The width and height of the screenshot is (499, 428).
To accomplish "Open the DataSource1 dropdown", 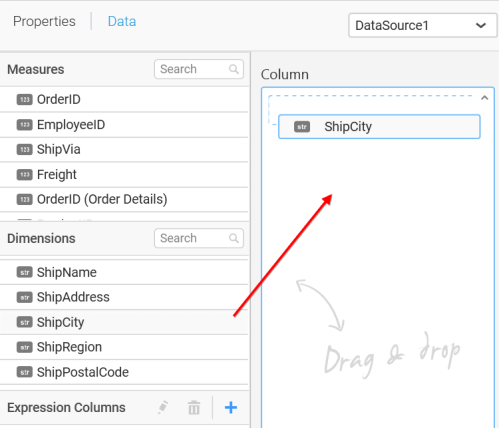I will (x=422, y=25).
